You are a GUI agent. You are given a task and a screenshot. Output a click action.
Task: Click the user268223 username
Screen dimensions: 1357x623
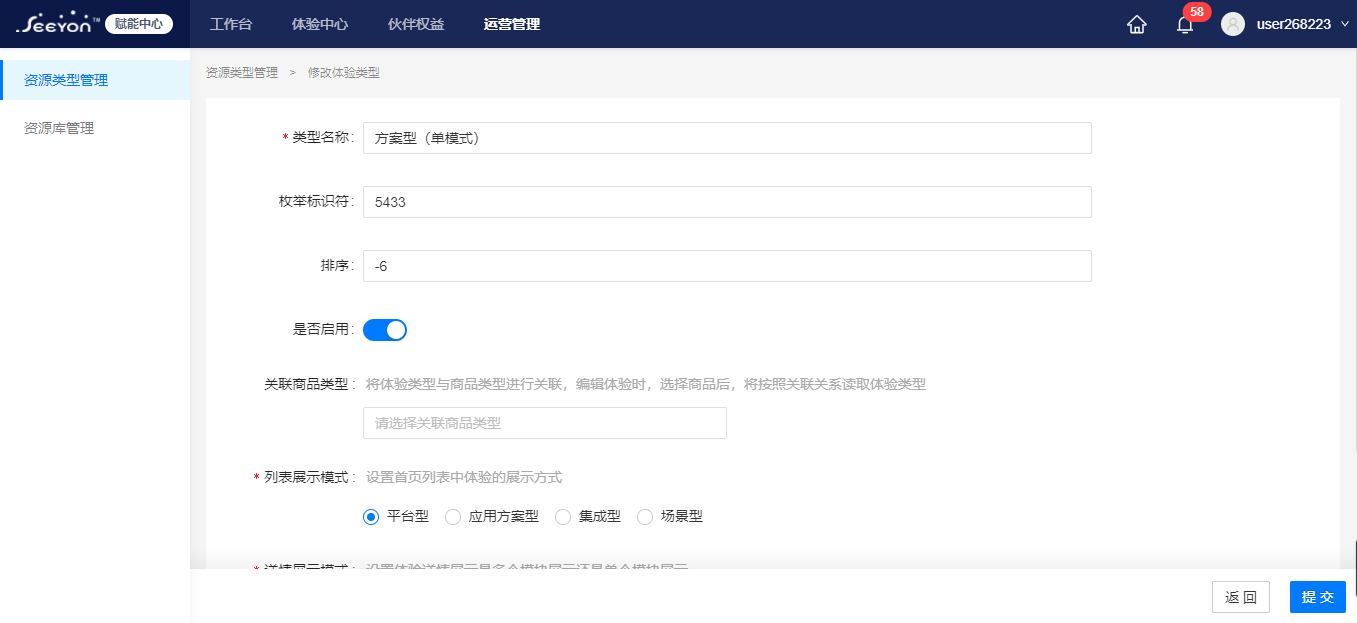pos(1293,24)
